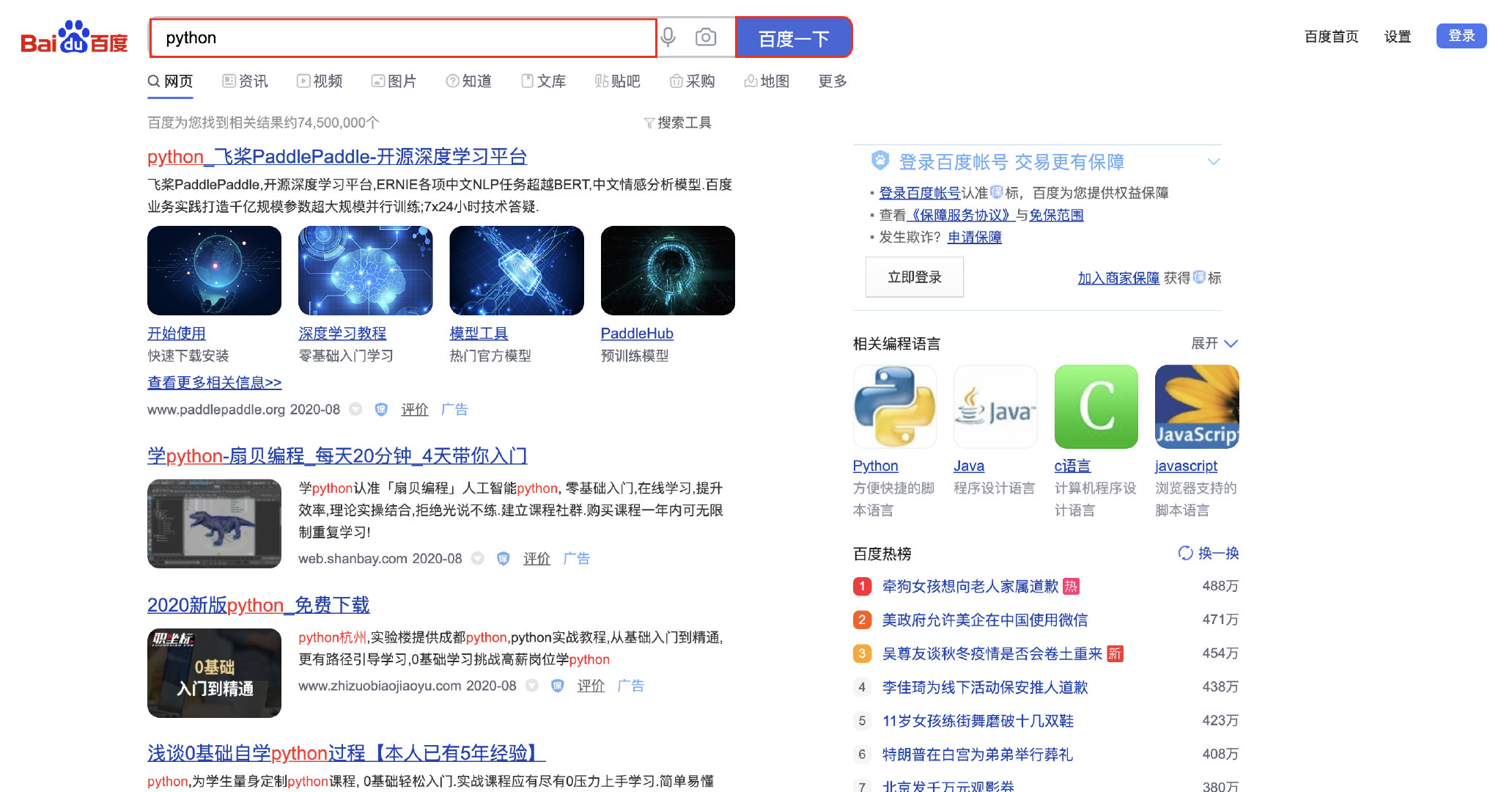
Task: Click the dinosaur thumbnail of shanbay result
Action: (214, 524)
